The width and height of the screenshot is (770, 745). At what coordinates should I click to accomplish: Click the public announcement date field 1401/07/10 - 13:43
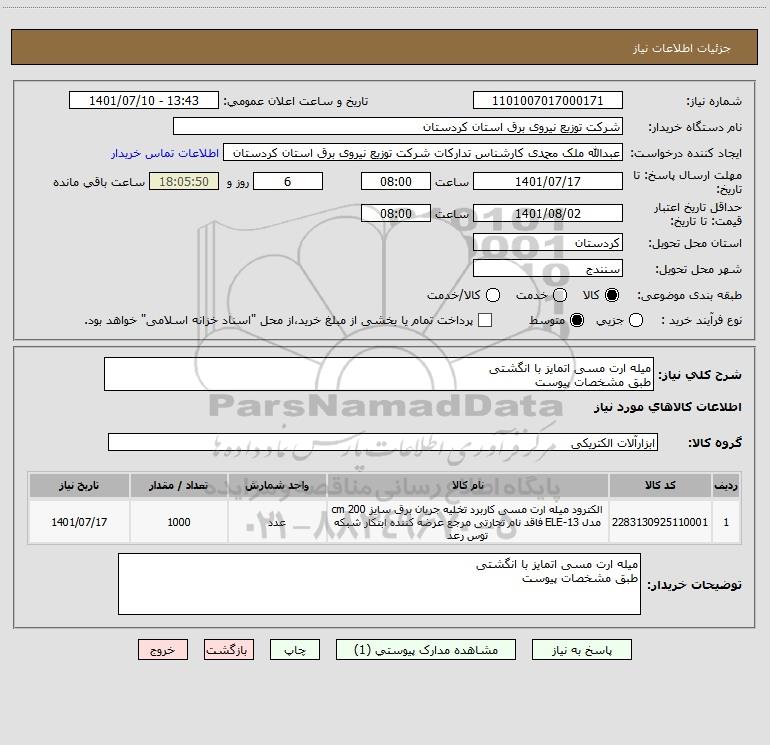coord(144,100)
